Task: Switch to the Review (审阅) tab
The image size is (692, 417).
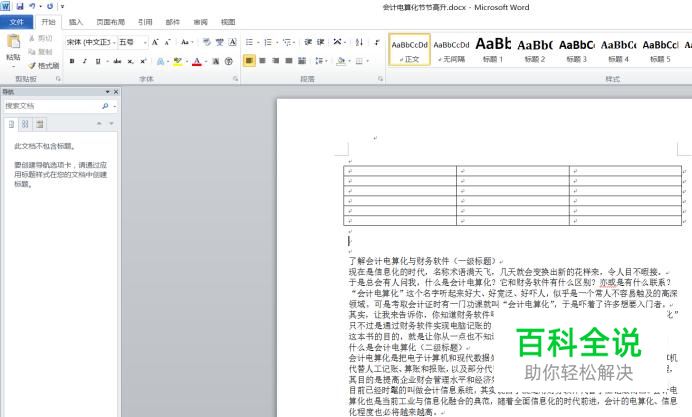Action: 200,22
